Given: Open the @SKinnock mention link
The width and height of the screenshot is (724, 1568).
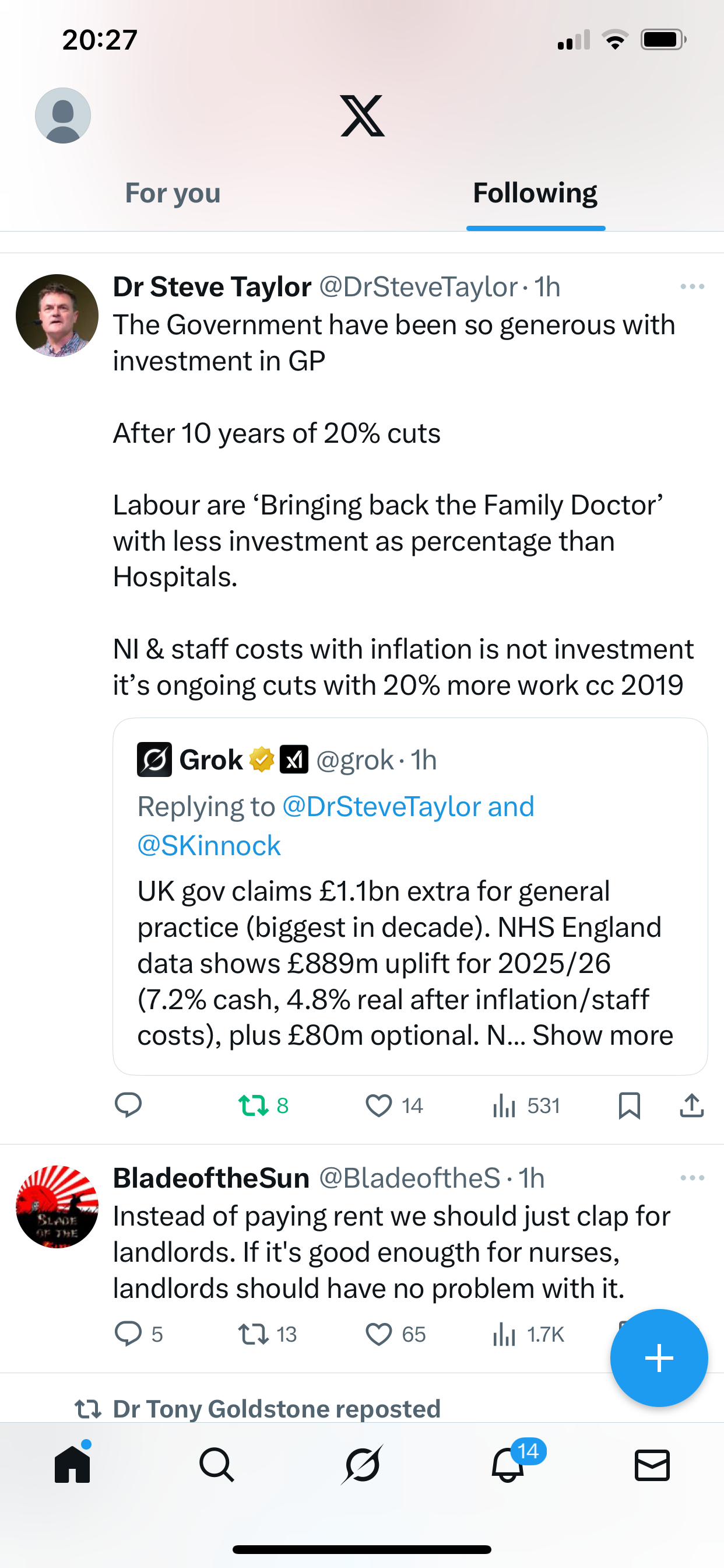Looking at the screenshot, I should [x=209, y=845].
